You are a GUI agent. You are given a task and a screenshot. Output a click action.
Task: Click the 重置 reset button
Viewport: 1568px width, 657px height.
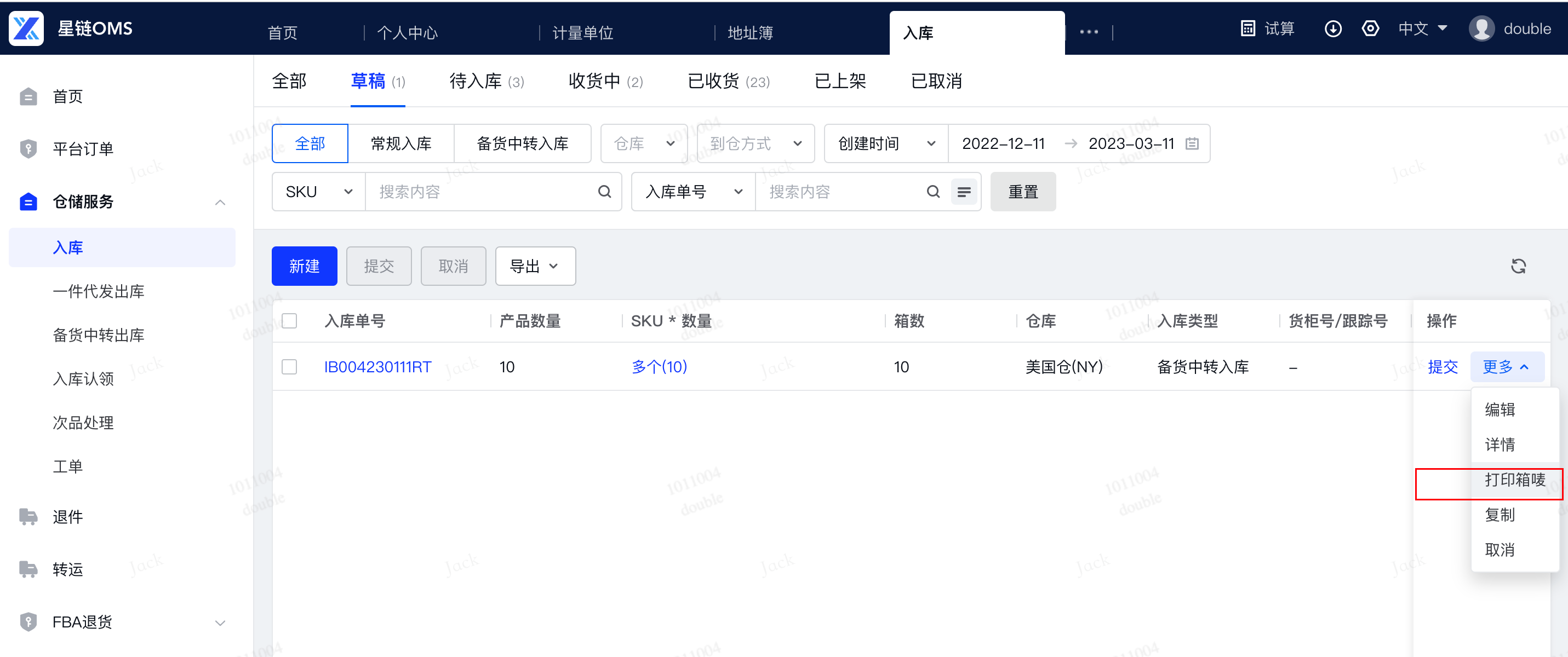[x=1023, y=192]
